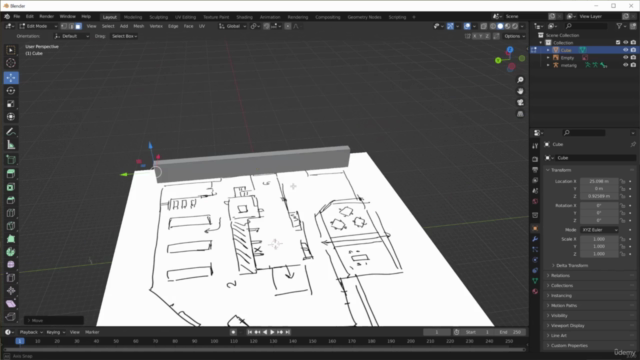The width and height of the screenshot is (640, 360).
Task: Click the timeline Play button
Action: [x=272, y=332]
